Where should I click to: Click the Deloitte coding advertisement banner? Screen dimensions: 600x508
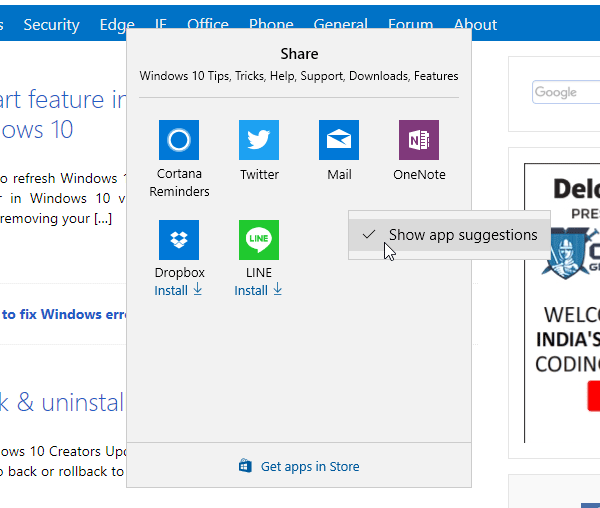pos(562,303)
